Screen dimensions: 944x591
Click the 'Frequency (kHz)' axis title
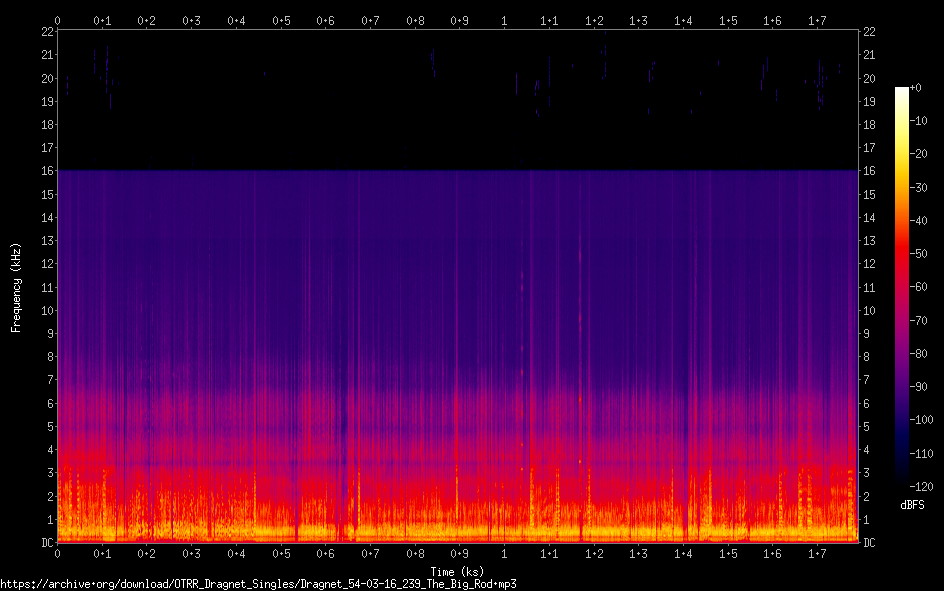click(16, 287)
